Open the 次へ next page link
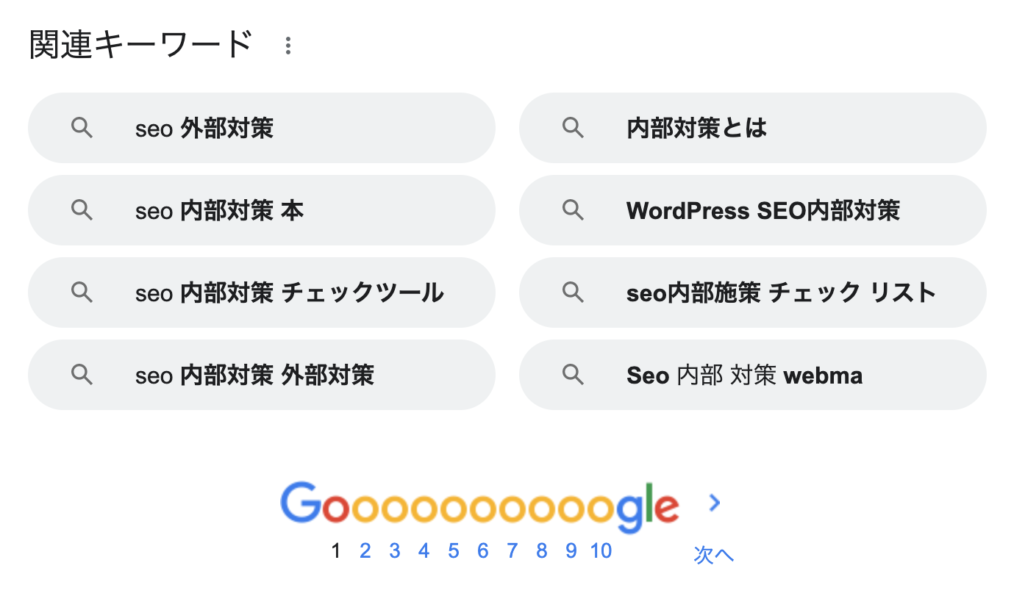This screenshot has height=607, width=1025. pyautogui.click(x=712, y=553)
